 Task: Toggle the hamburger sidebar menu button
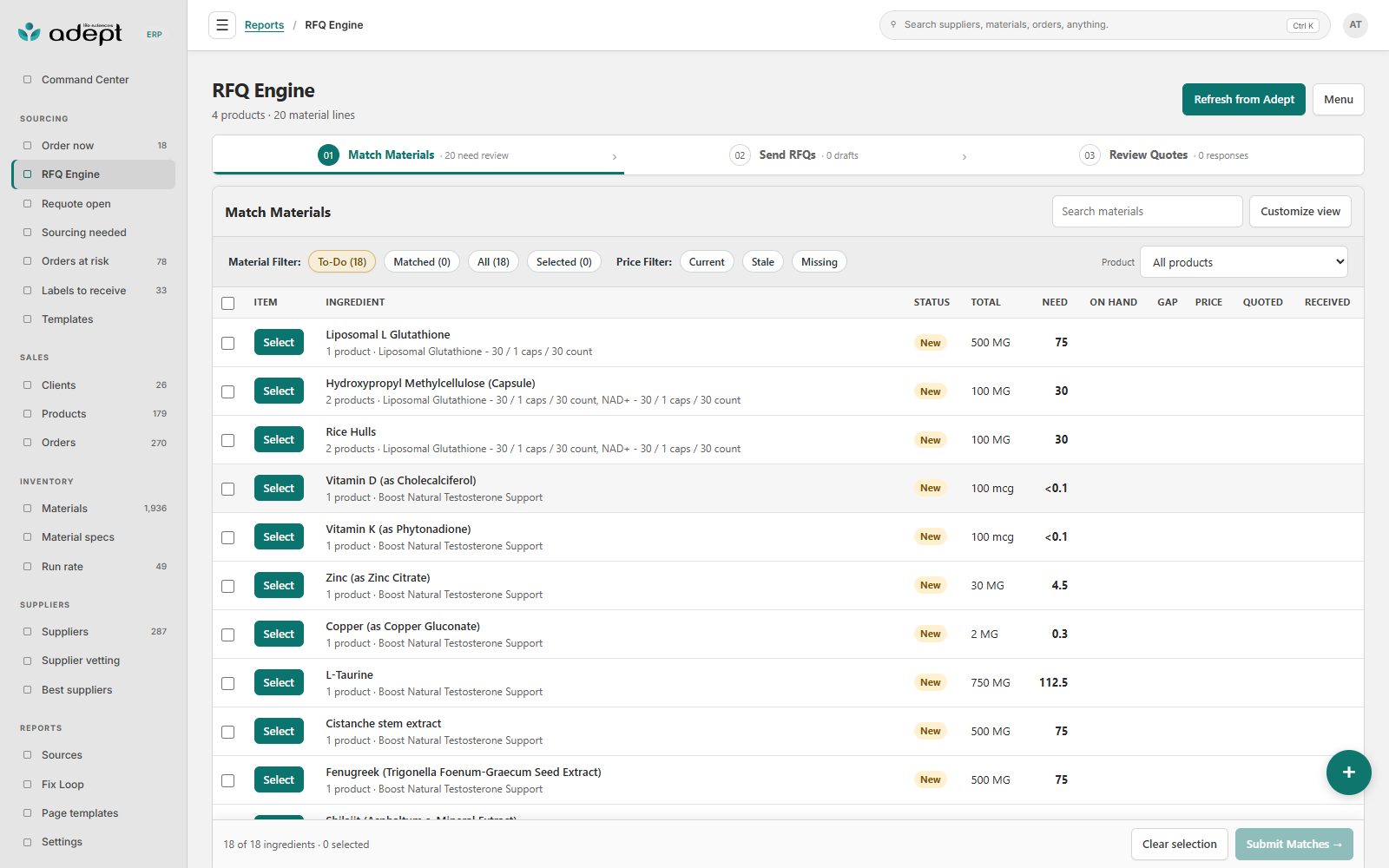point(222,25)
